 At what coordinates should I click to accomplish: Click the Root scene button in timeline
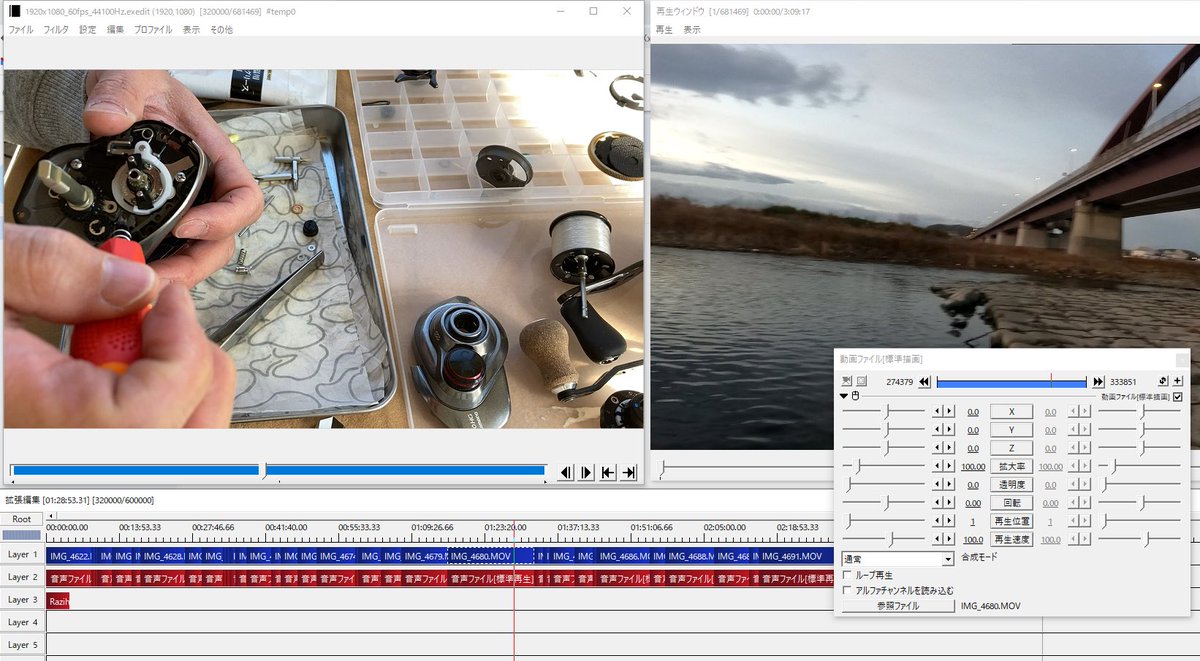[22, 519]
